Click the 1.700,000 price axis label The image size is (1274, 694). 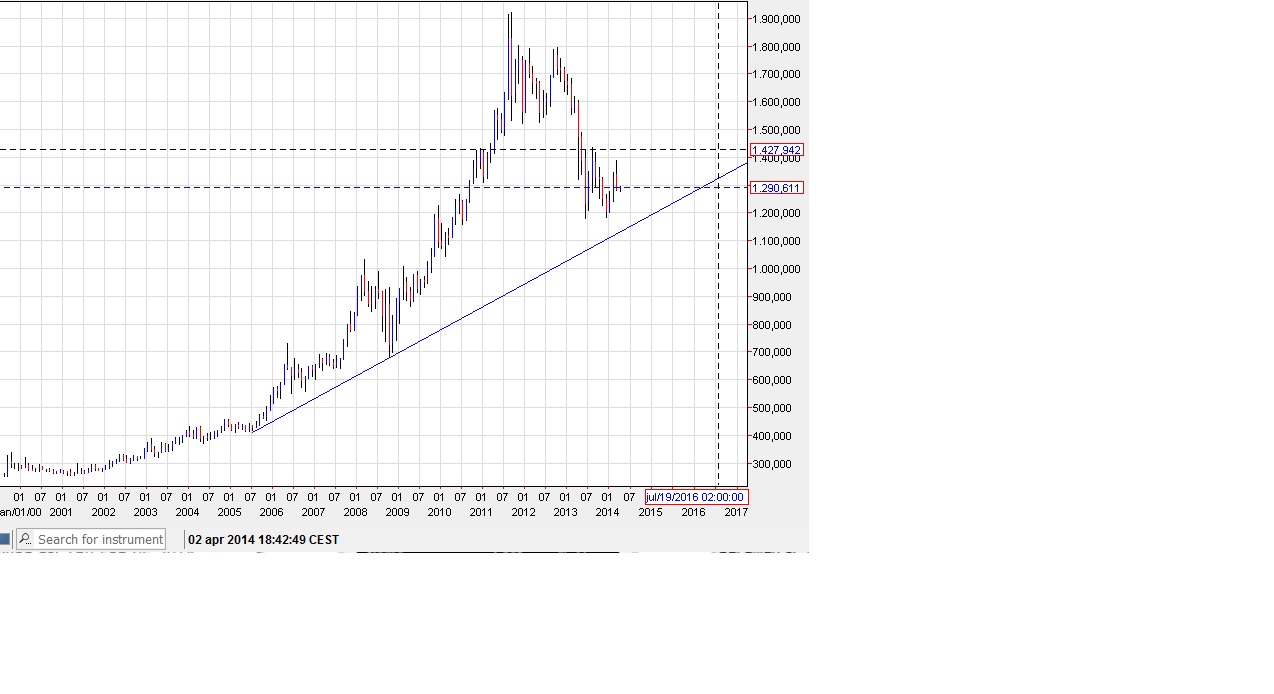click(x=777, y=74)
